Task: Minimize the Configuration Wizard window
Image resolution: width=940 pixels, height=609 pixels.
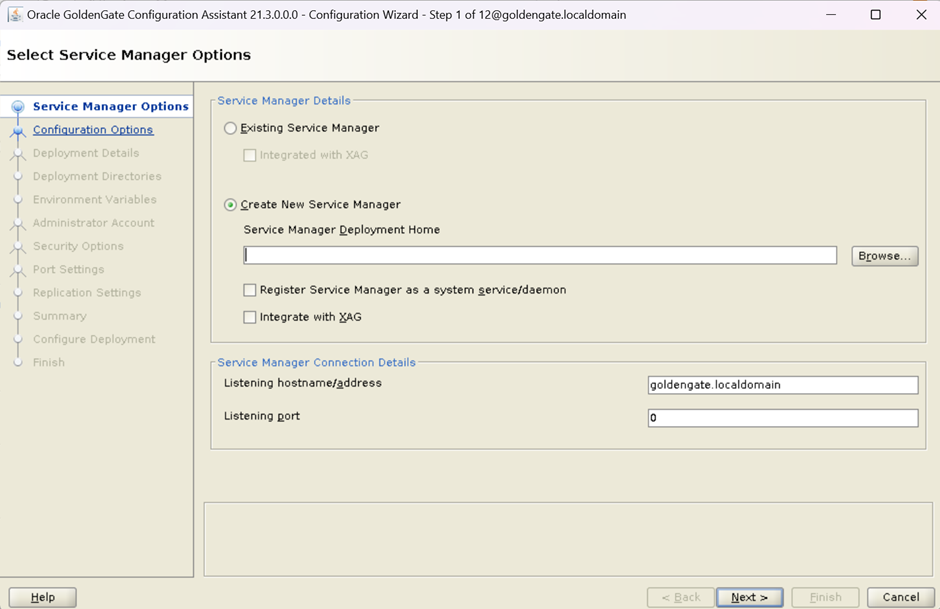Action: click(x=830, y=15)
